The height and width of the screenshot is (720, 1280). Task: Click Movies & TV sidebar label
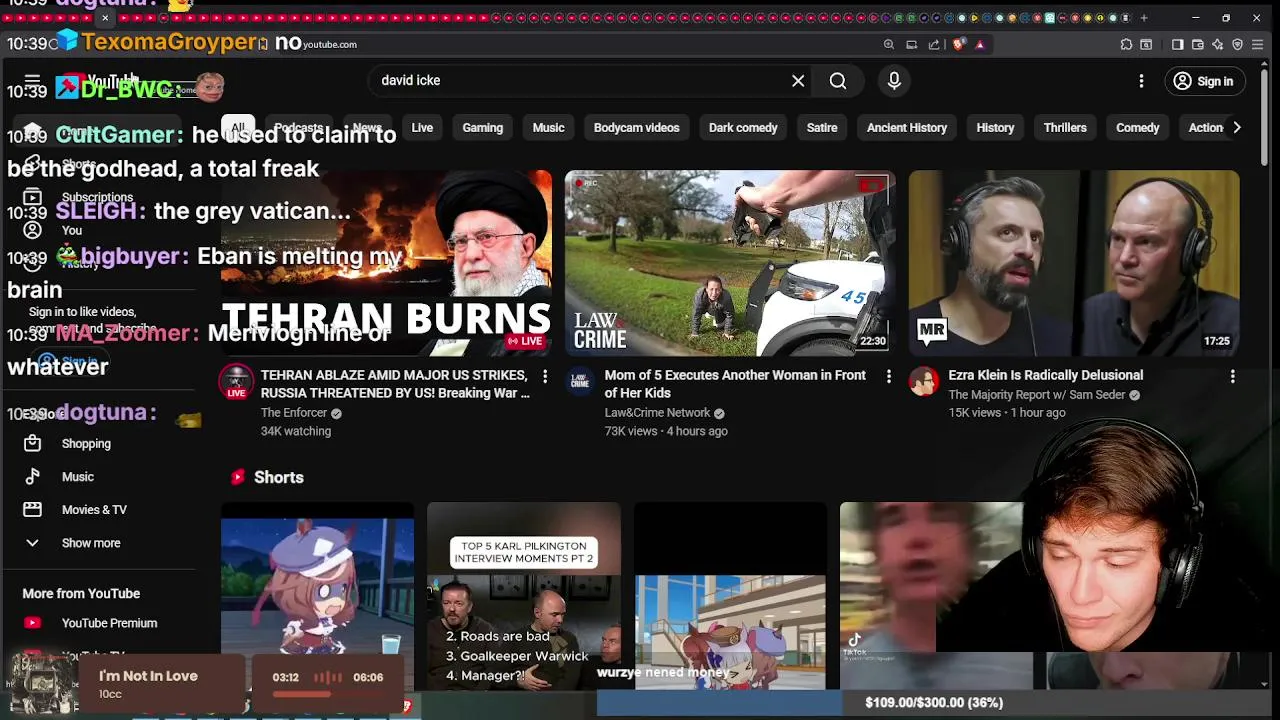pos(94,510)
